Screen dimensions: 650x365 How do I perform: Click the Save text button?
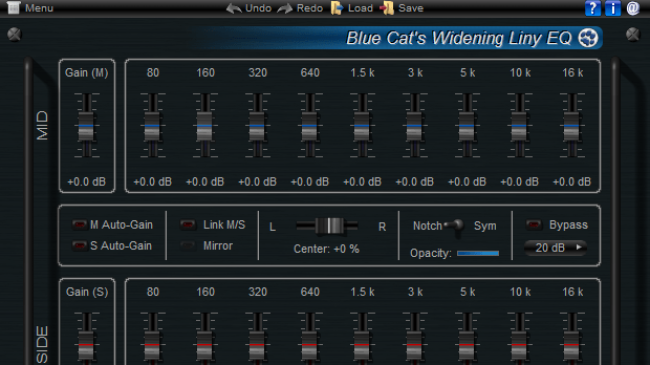[x=411, y=8]
